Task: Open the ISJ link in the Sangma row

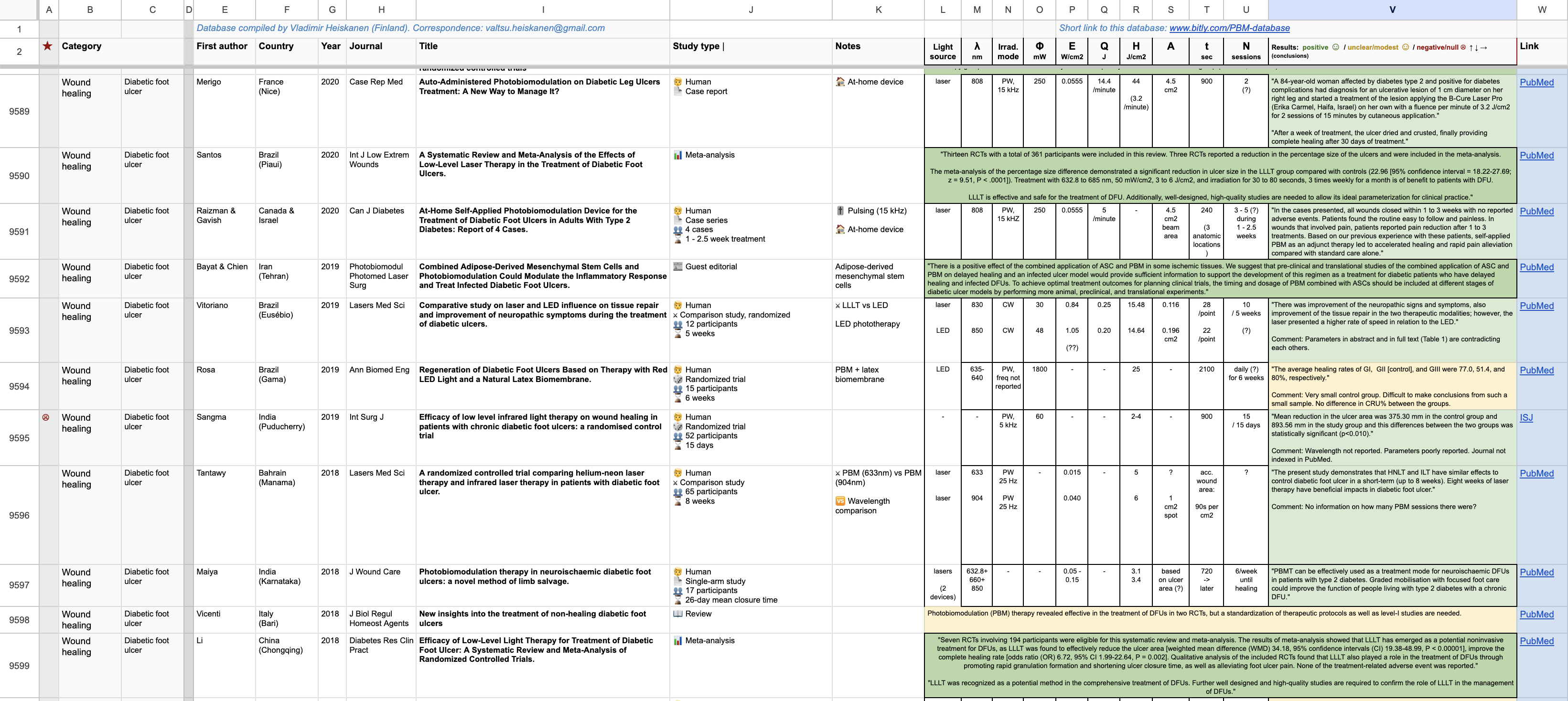Action: point(1526,418)
